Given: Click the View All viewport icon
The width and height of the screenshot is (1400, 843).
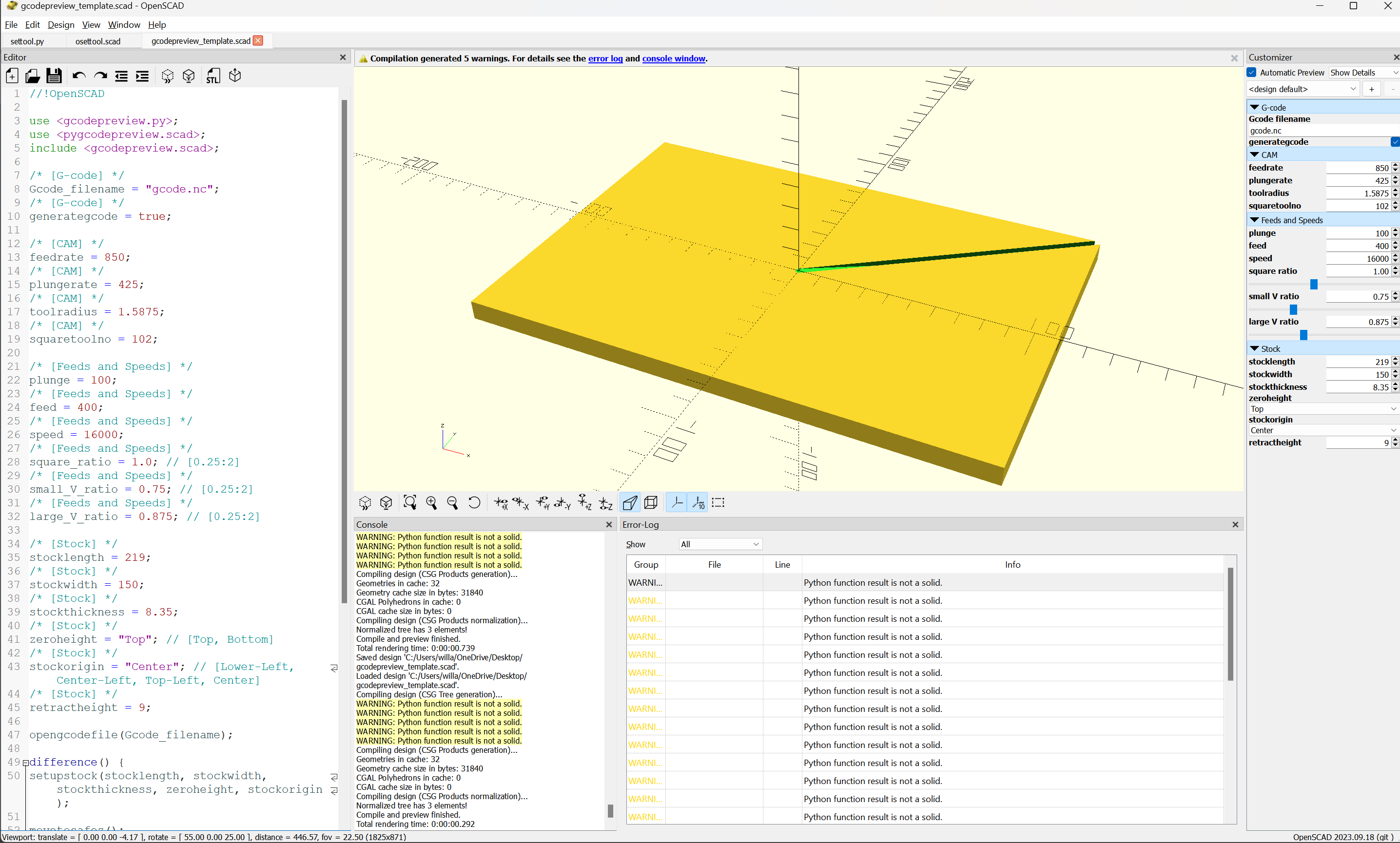Looking at the screenshot, I should tap(409, 503).
